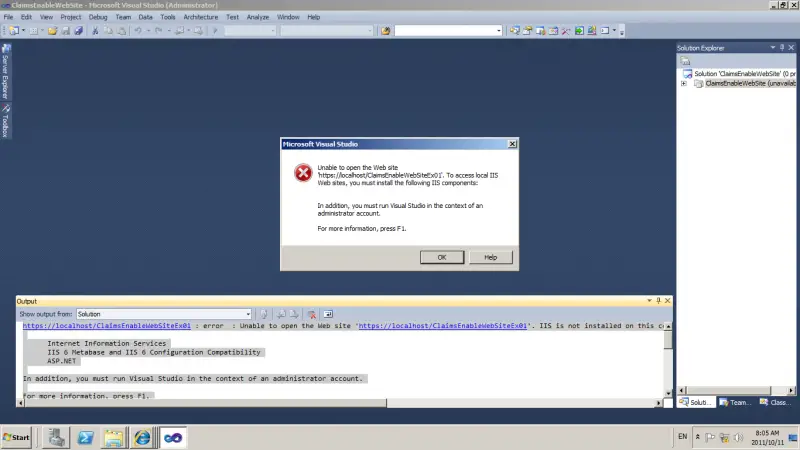Open second localhost link in error text
The height and width of the screenshot is (450, 800).
pyautogui.click(x=442, y=326)
